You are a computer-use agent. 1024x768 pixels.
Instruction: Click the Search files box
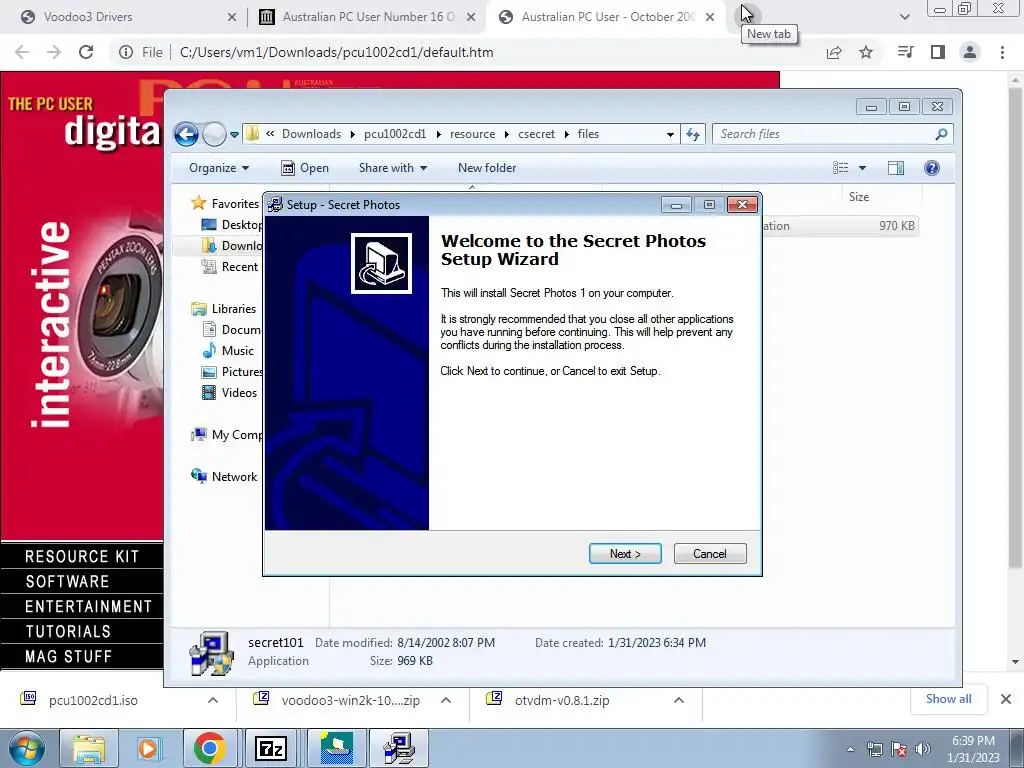833,134
